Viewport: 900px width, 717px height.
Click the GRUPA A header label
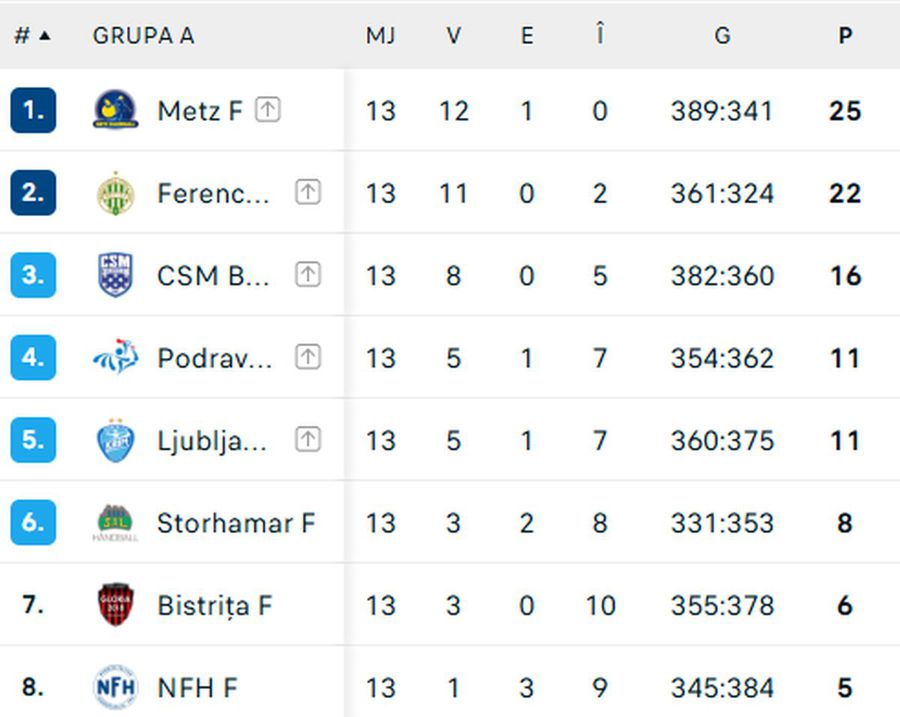(143, 36)
